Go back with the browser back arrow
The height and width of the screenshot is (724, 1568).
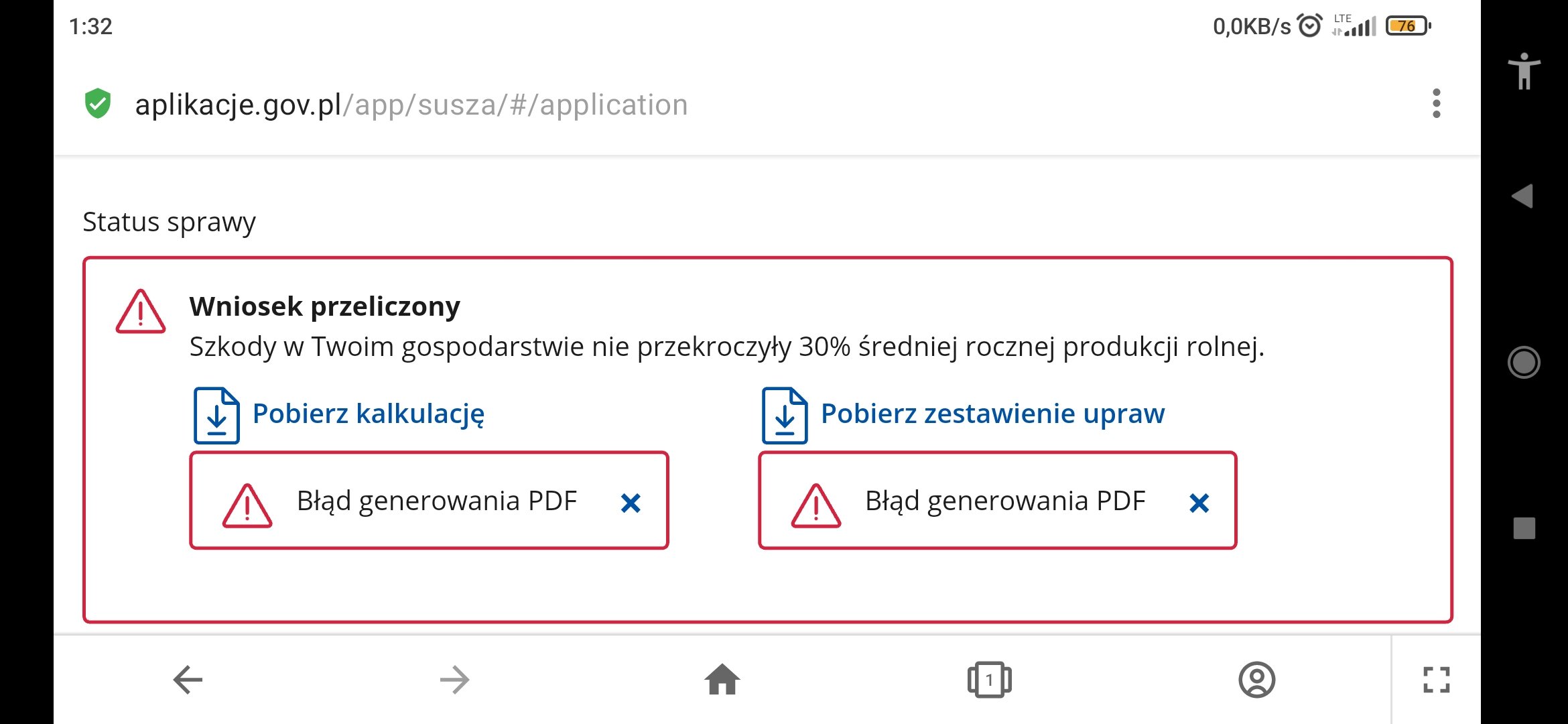coord(188,680)
